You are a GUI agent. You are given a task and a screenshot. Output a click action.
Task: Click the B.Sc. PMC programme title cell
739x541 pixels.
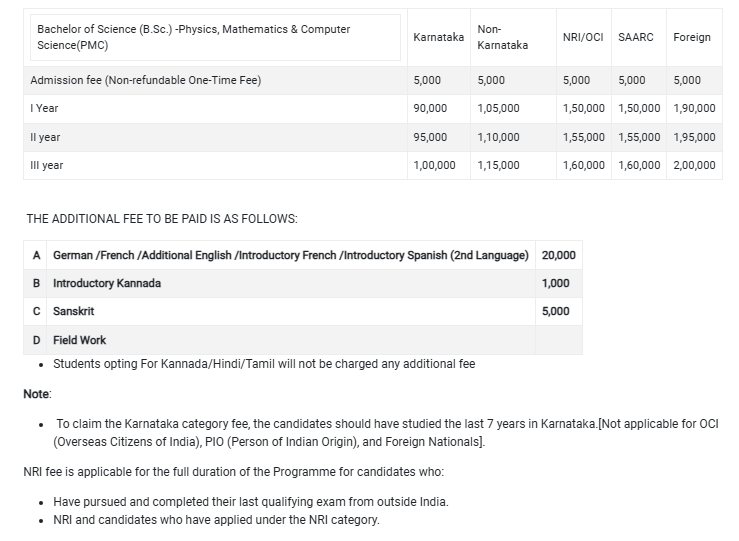(x=194, y=37)
